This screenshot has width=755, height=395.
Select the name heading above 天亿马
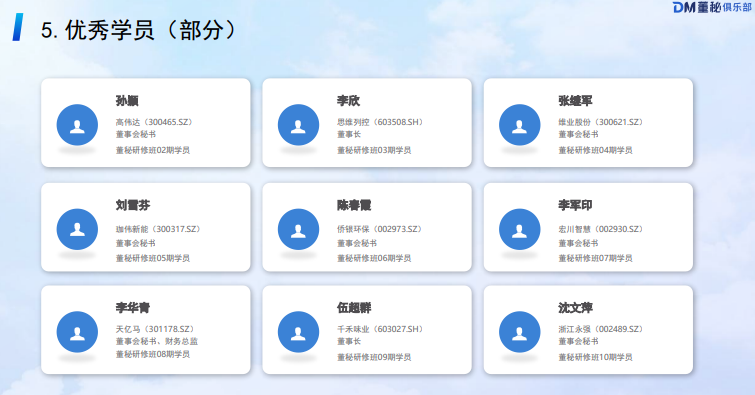click(x=132, y=308)
